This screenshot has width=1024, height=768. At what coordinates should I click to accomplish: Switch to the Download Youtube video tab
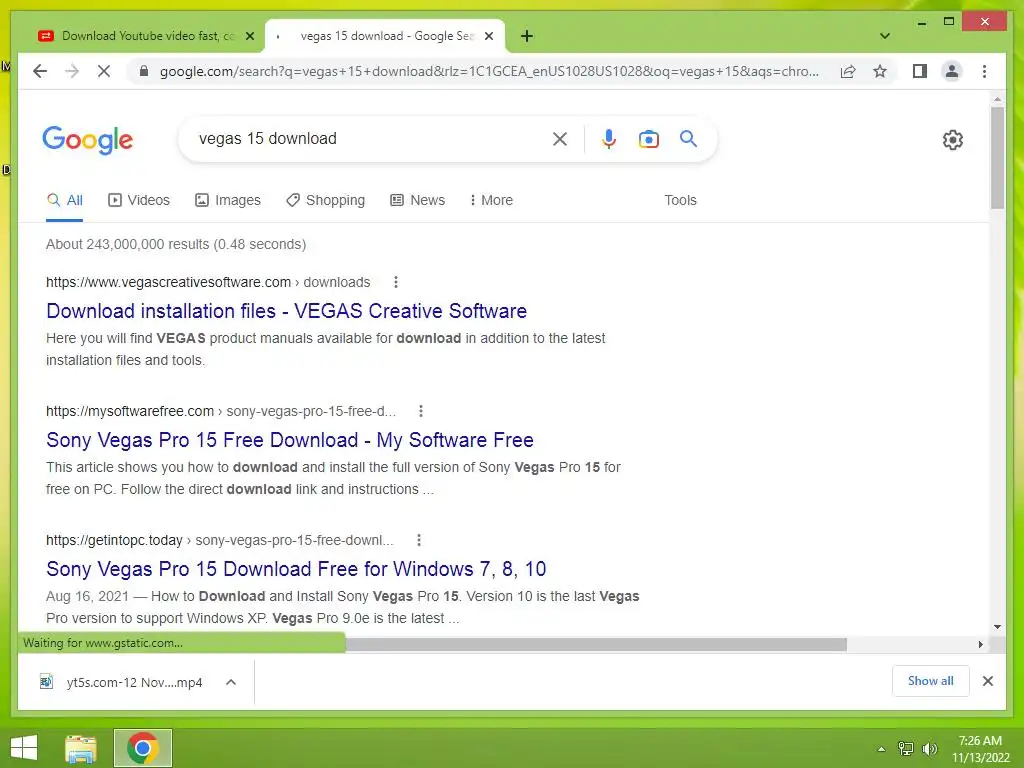pos(145,36)
